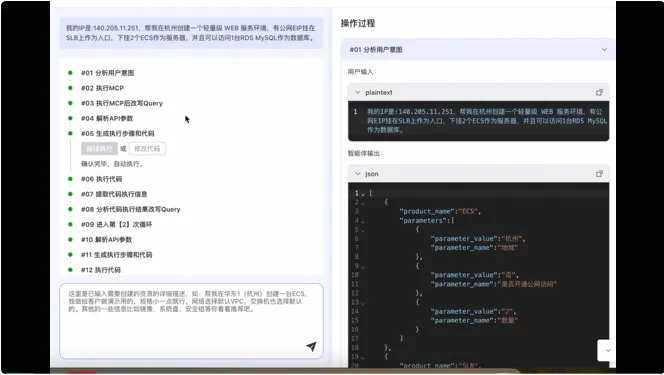This screenshot has height=375, width=664.
Task: Click the green dot beside step #12
Action: 70,270
